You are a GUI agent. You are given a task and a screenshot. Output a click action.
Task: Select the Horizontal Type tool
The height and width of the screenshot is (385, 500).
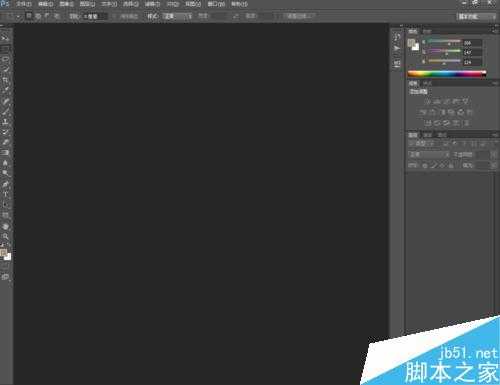click(5, 194)
